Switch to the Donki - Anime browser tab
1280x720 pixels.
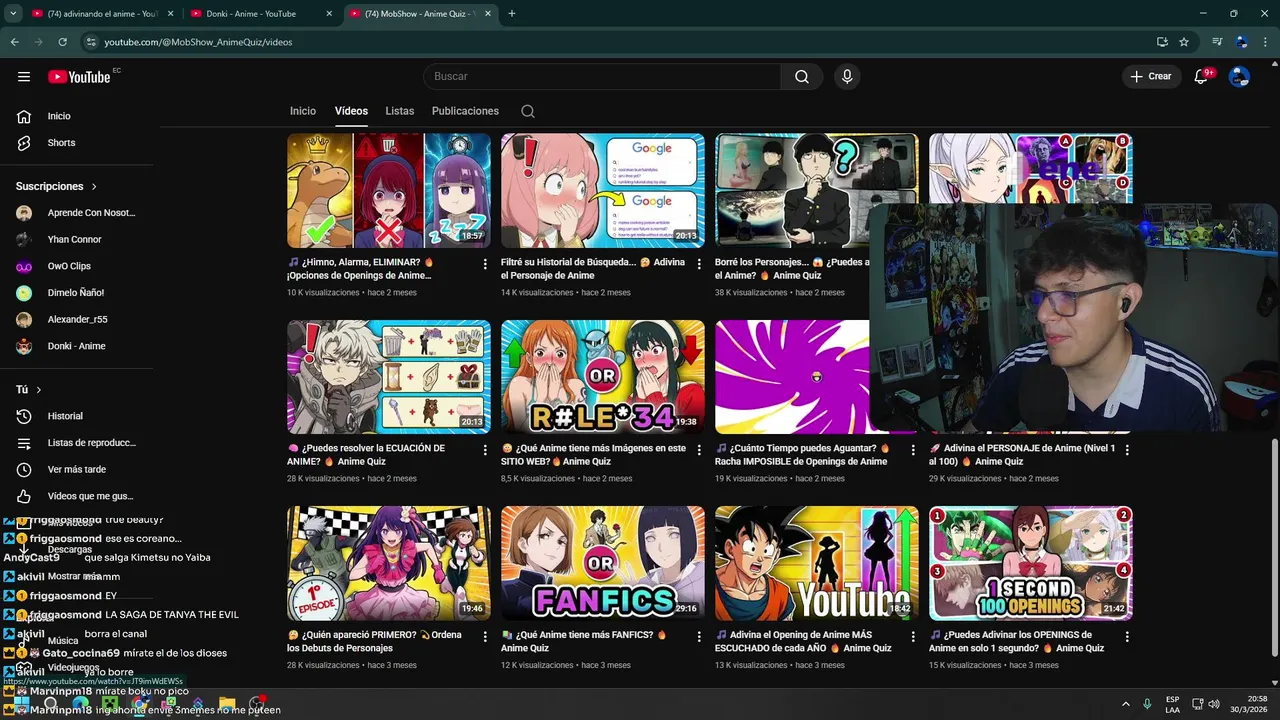point(262,14)
